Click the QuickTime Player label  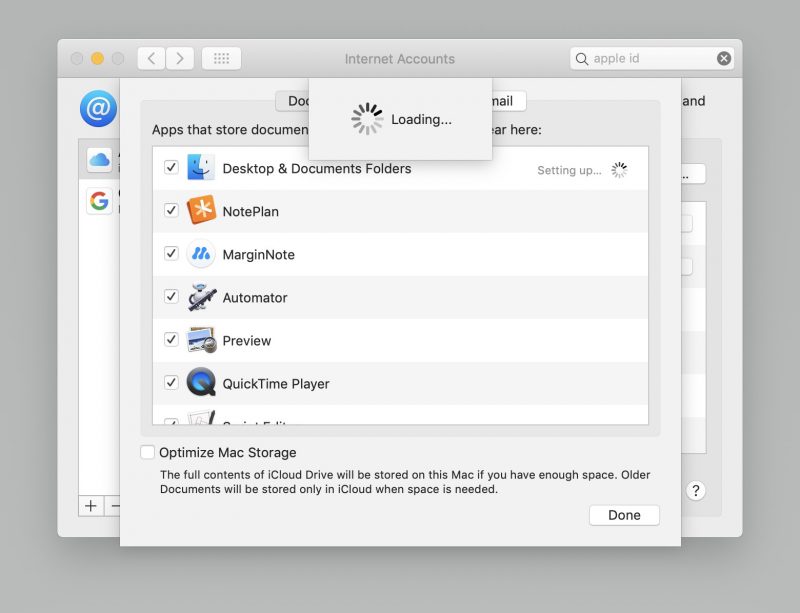(276, 384)
